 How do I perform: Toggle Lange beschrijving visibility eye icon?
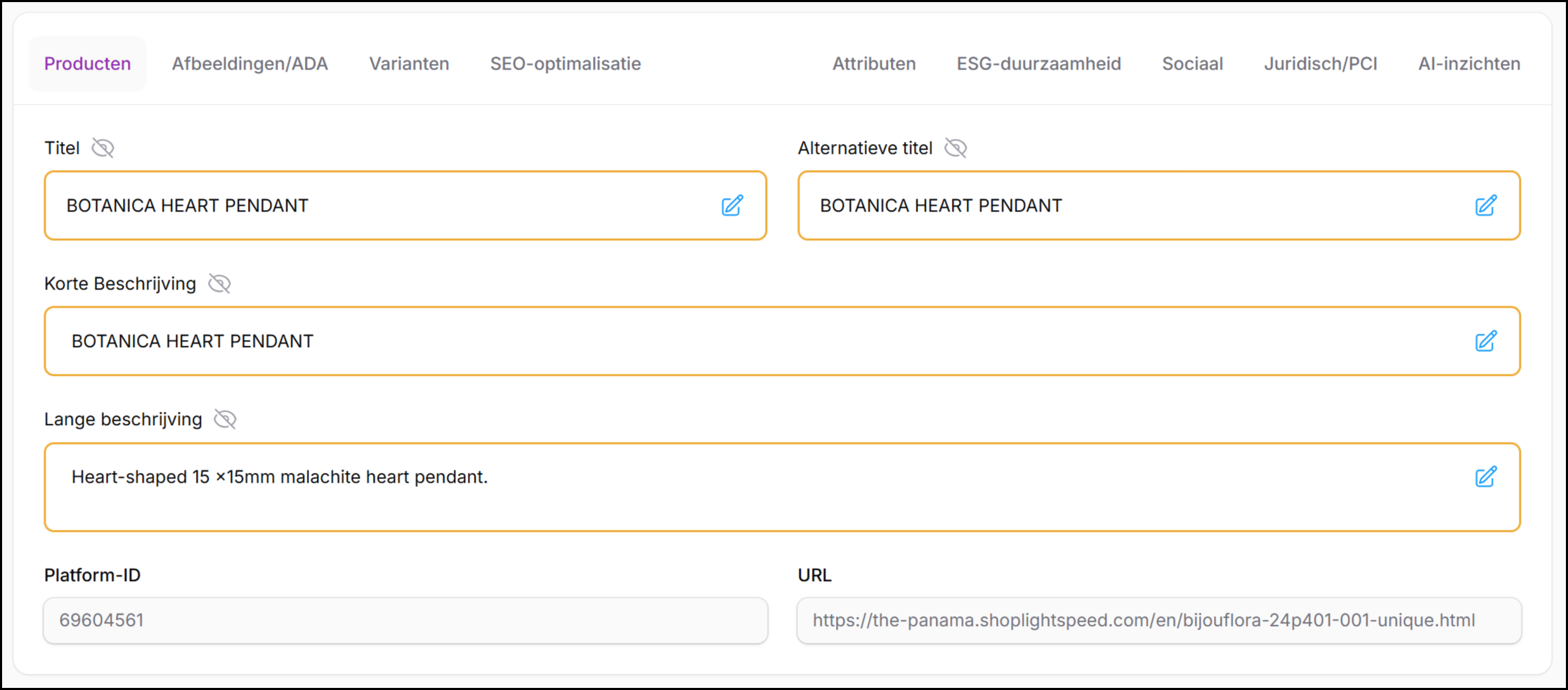click(225, 419)
